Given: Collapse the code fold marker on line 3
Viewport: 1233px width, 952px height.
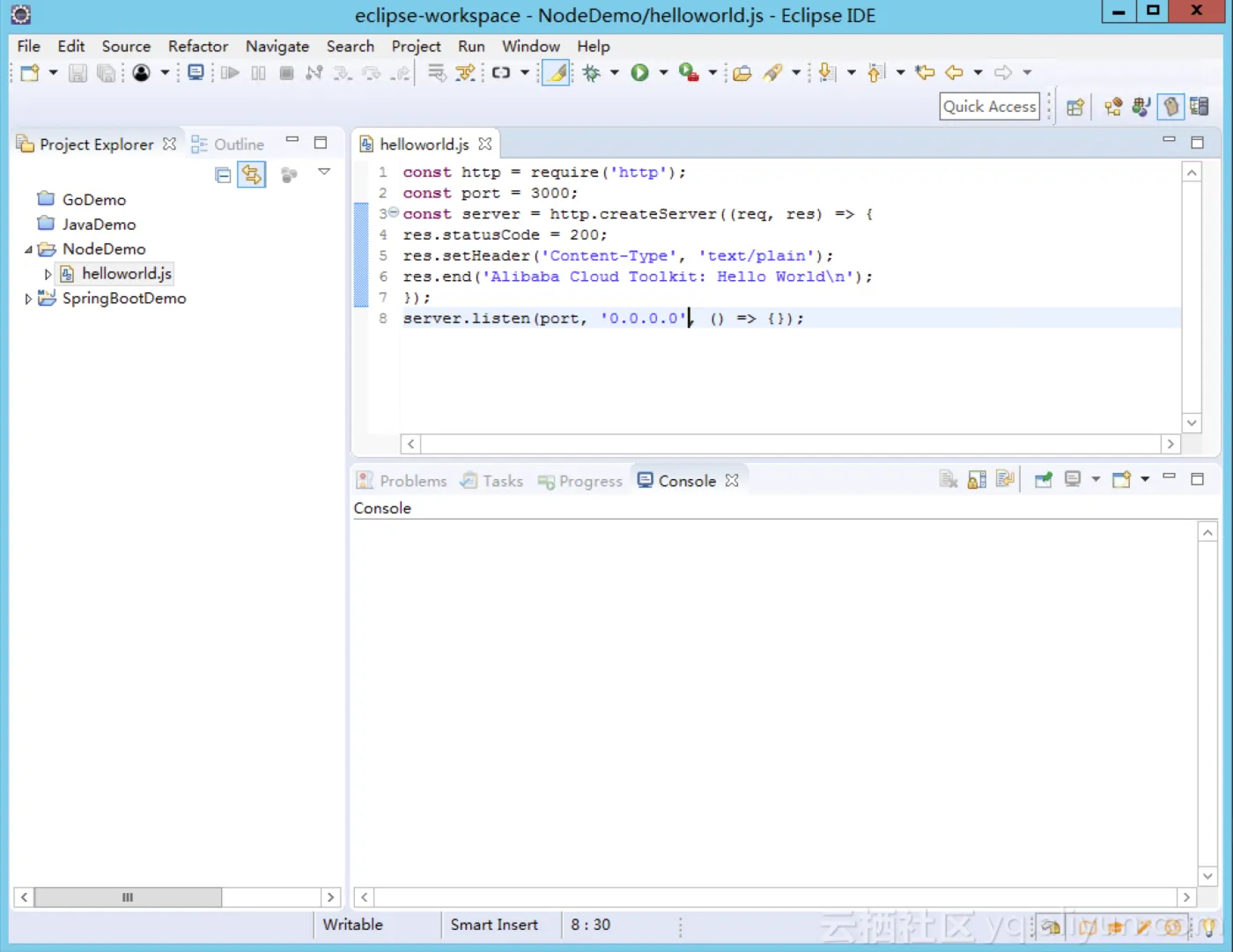Looking at the screenshot, I should coord(394,213).
